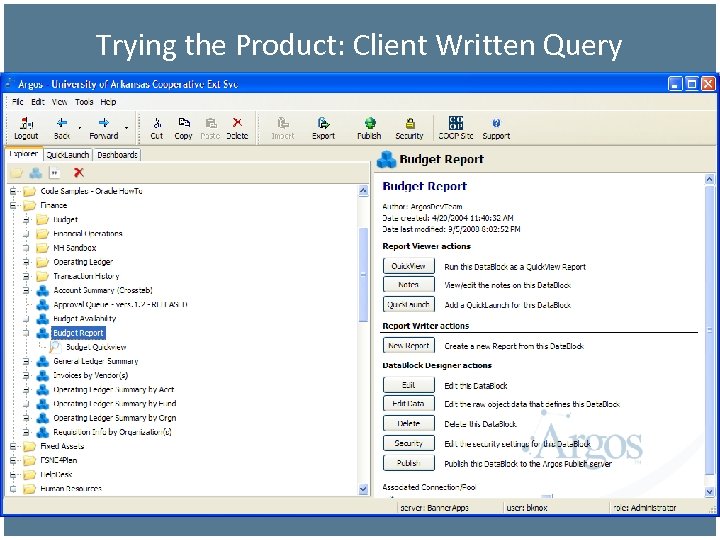
Task: Click the rename icon in Explorer toolbar
Action: [x=55, y=173]
